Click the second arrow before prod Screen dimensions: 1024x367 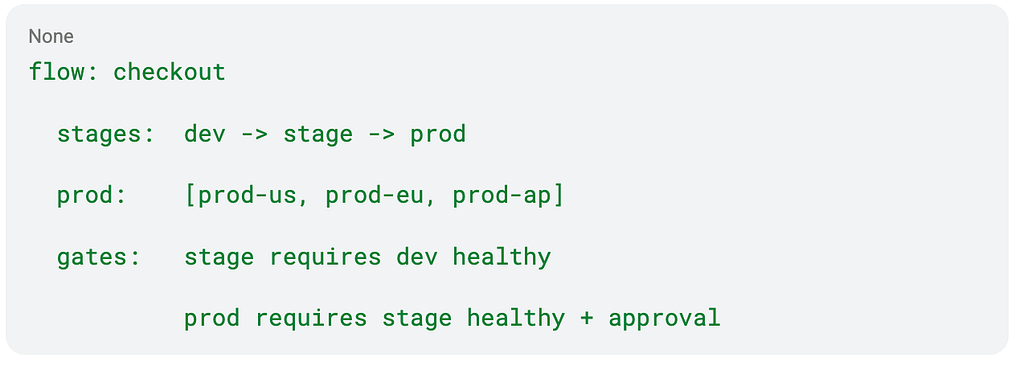(x=381, y=134)
